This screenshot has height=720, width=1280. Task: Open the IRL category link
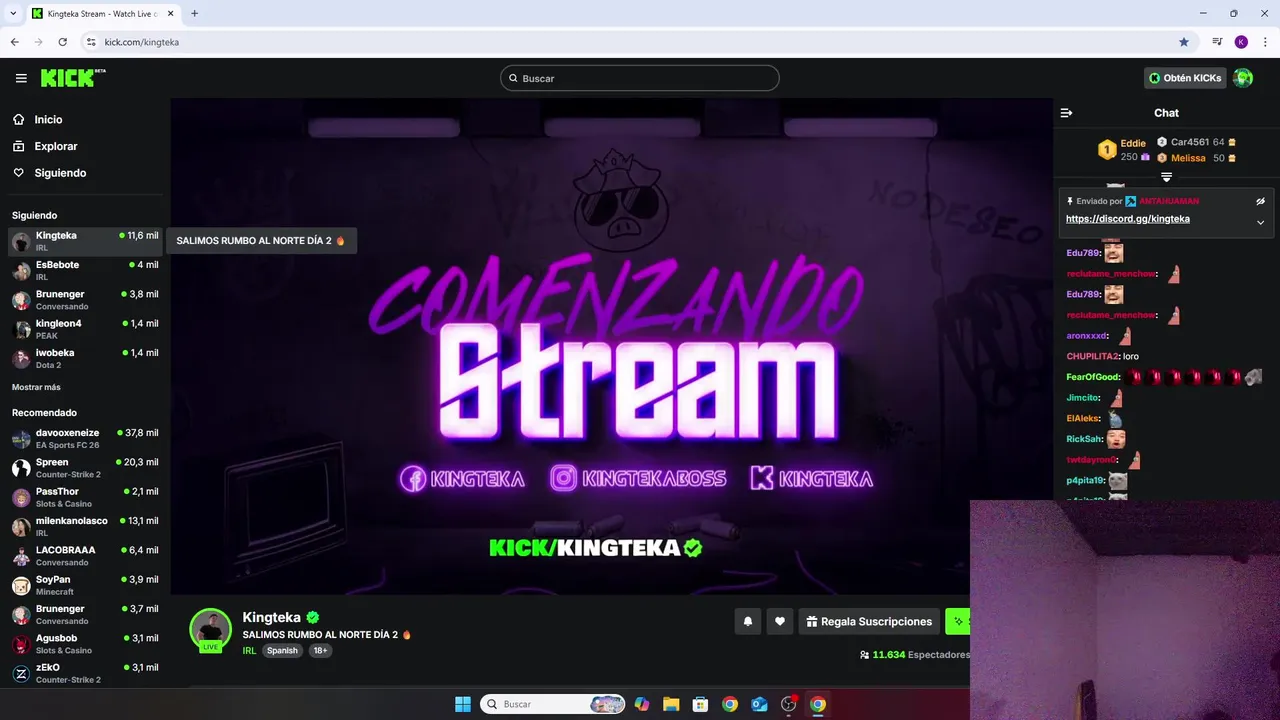coord(249,650)
